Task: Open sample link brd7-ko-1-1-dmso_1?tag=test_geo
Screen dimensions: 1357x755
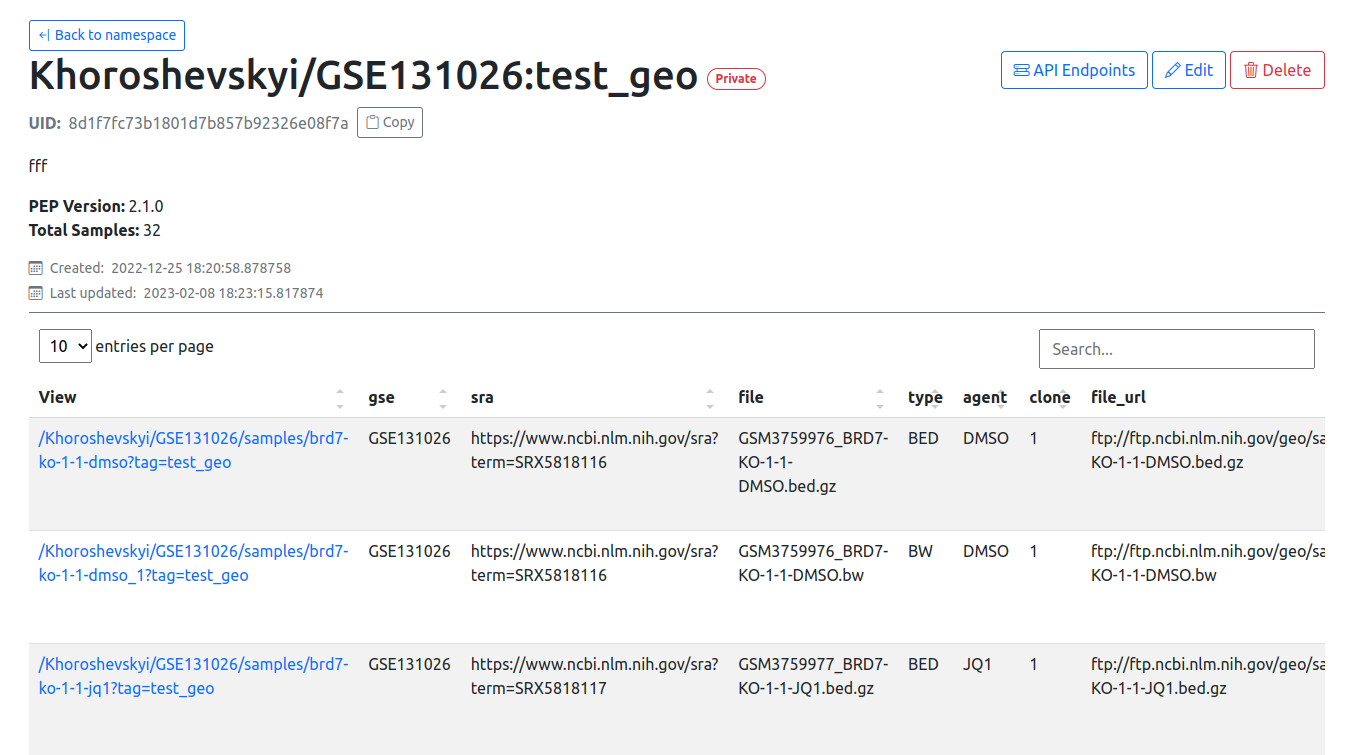Action: click(x=193, y=563)
